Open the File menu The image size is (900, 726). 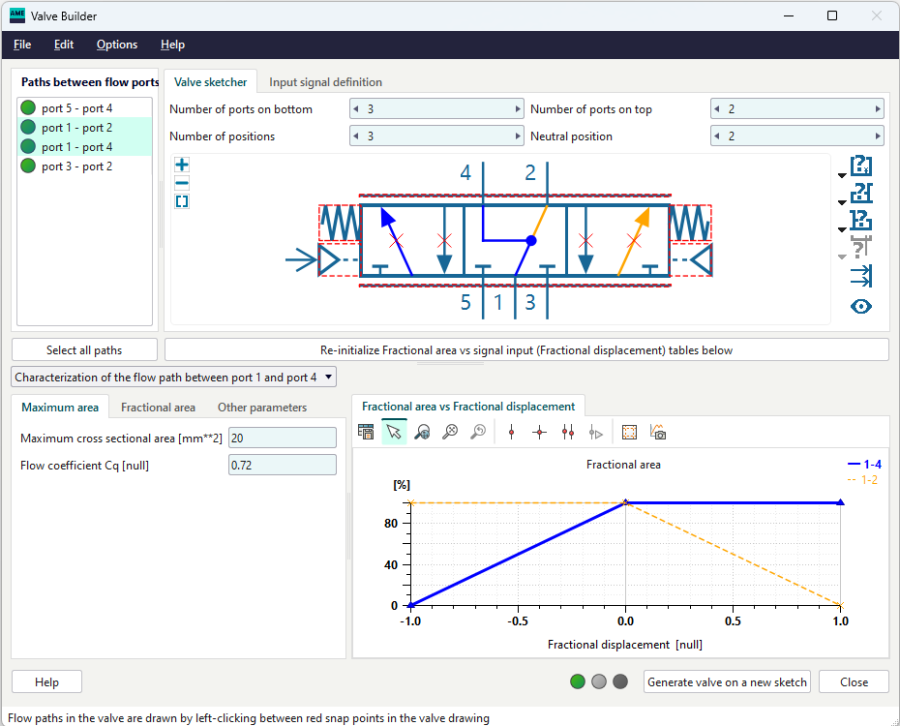tap(22, 44)
